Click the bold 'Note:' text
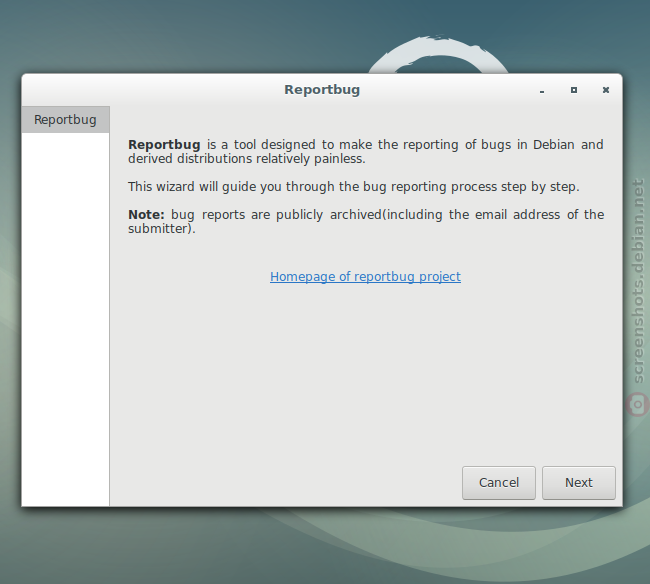The height and width of the screenshot is (584, 650). pos(146,215)
